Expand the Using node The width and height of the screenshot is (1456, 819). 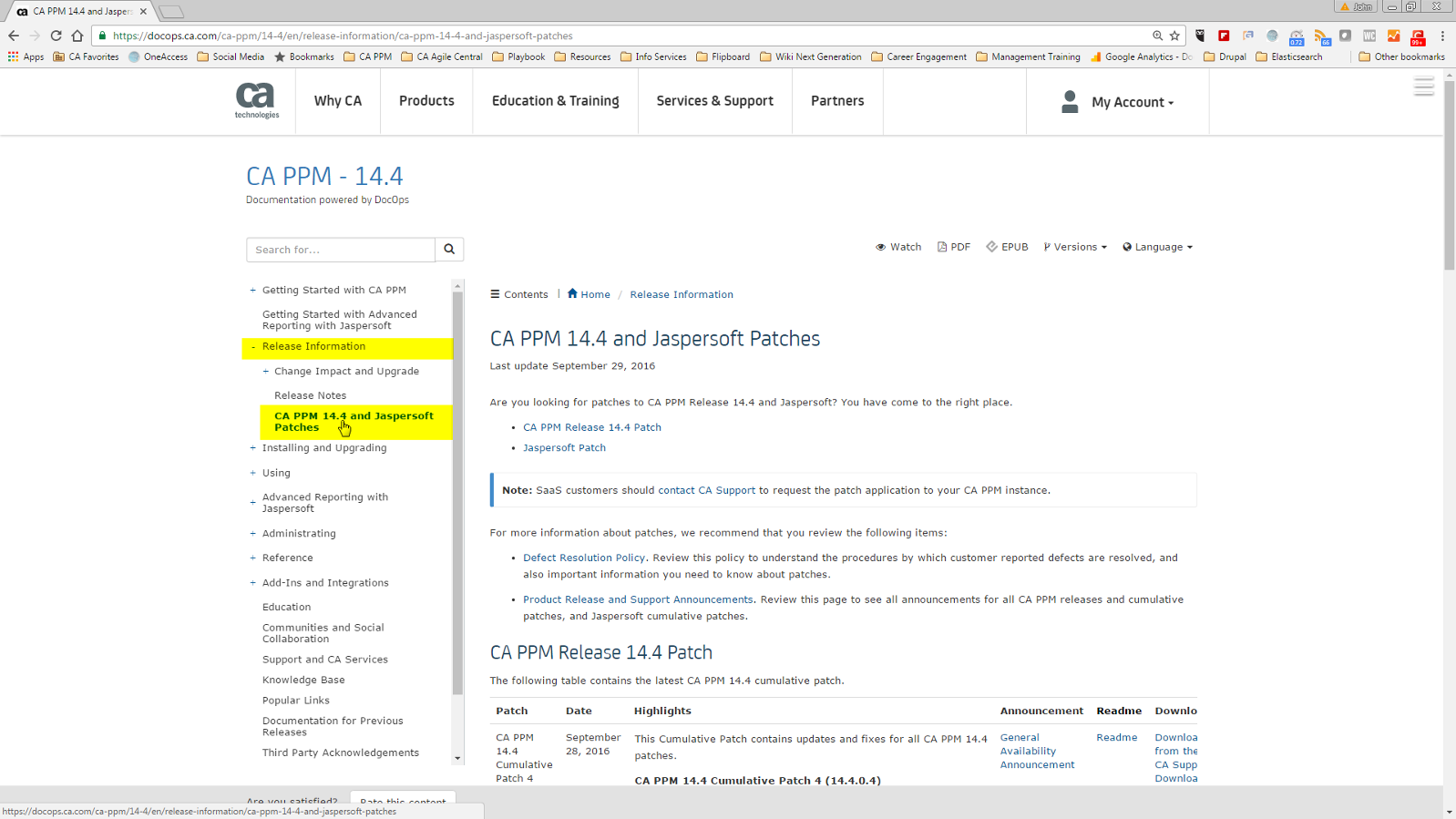point(253,473)
